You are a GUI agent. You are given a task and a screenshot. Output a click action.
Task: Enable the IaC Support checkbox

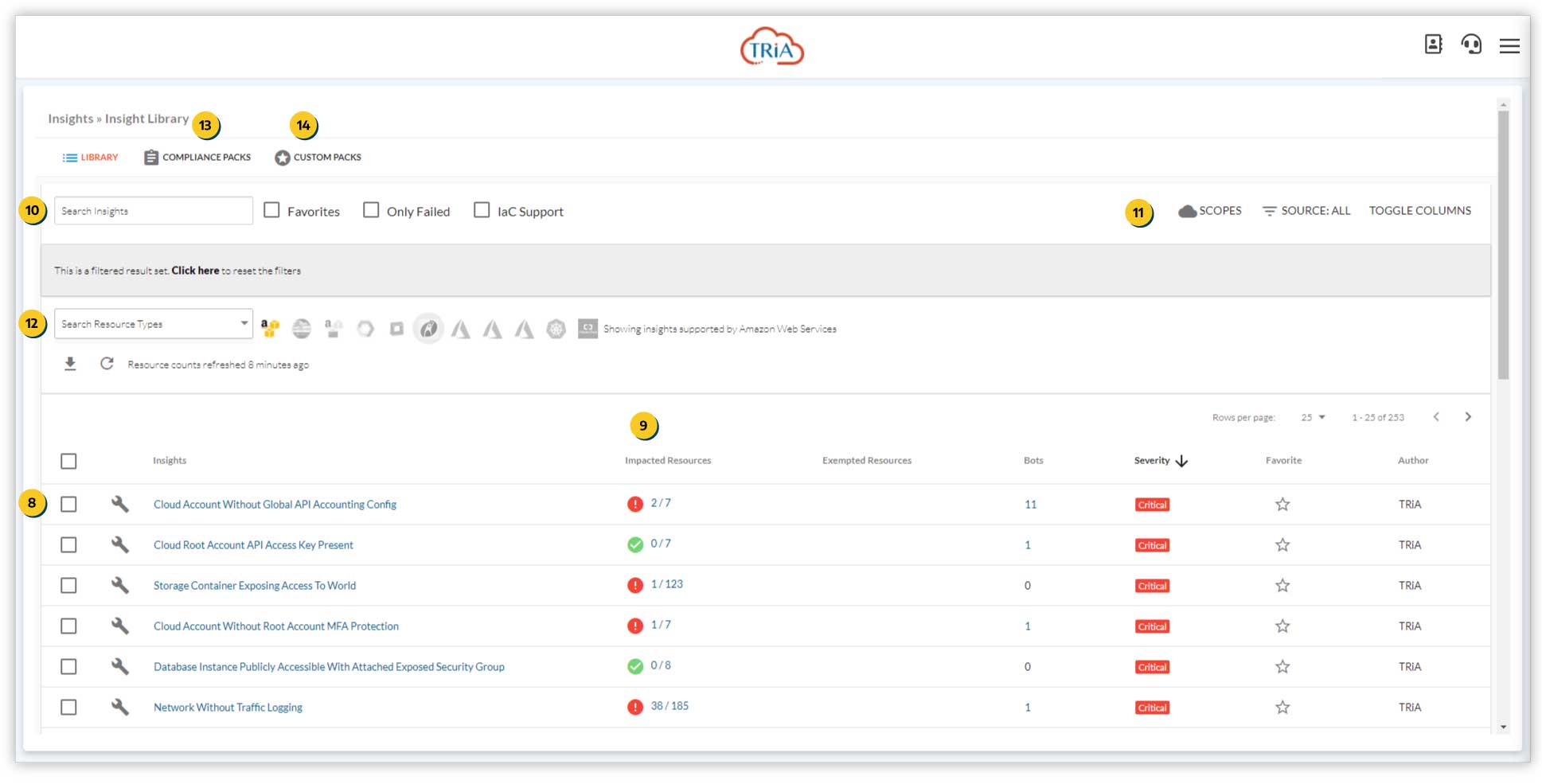pyautogui.click(x=482, y=210)
